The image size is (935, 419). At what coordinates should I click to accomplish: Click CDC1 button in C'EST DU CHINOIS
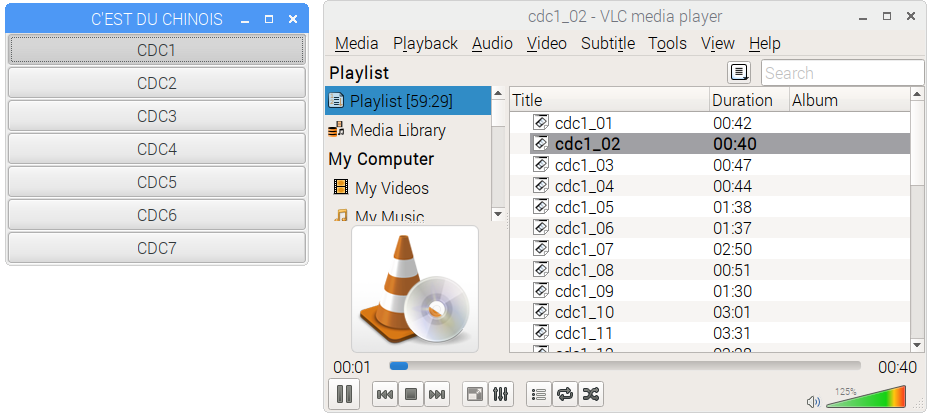pyautogui.click(x=157, y=50)
